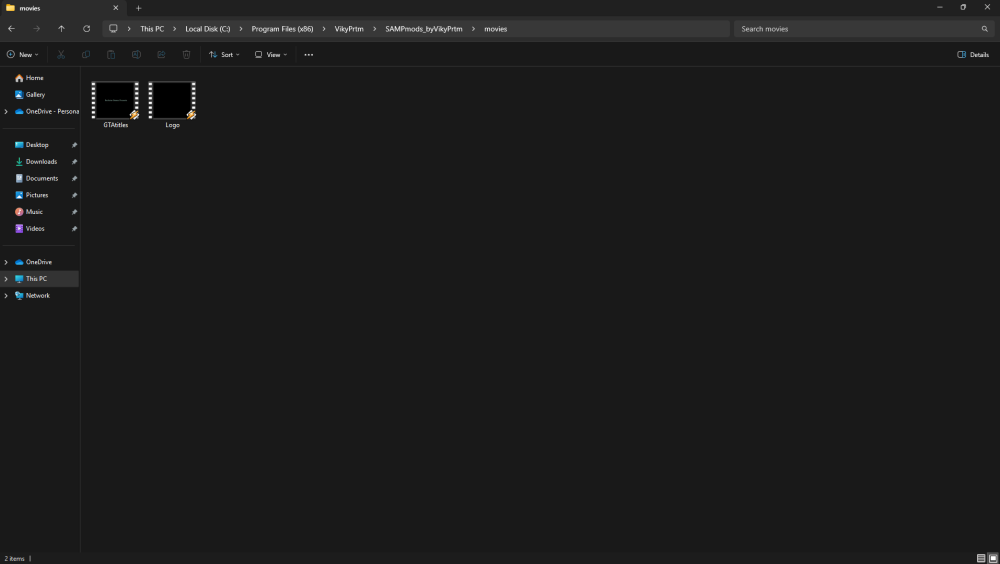Click the Rename toolbar icon
Viewport: 1000px width, 564px height.
(x=136, y=55)
